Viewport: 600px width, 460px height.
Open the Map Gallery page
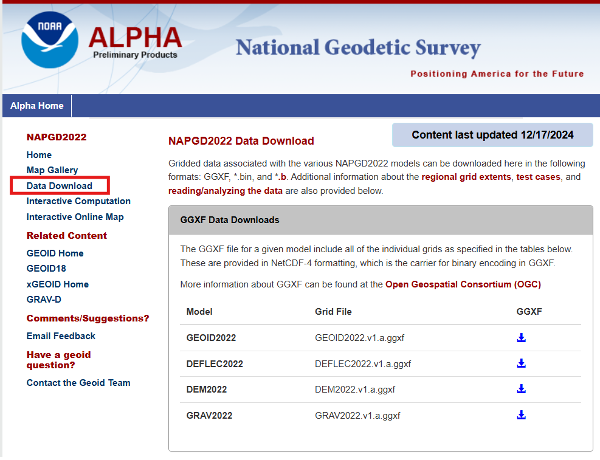coord(52,170)
